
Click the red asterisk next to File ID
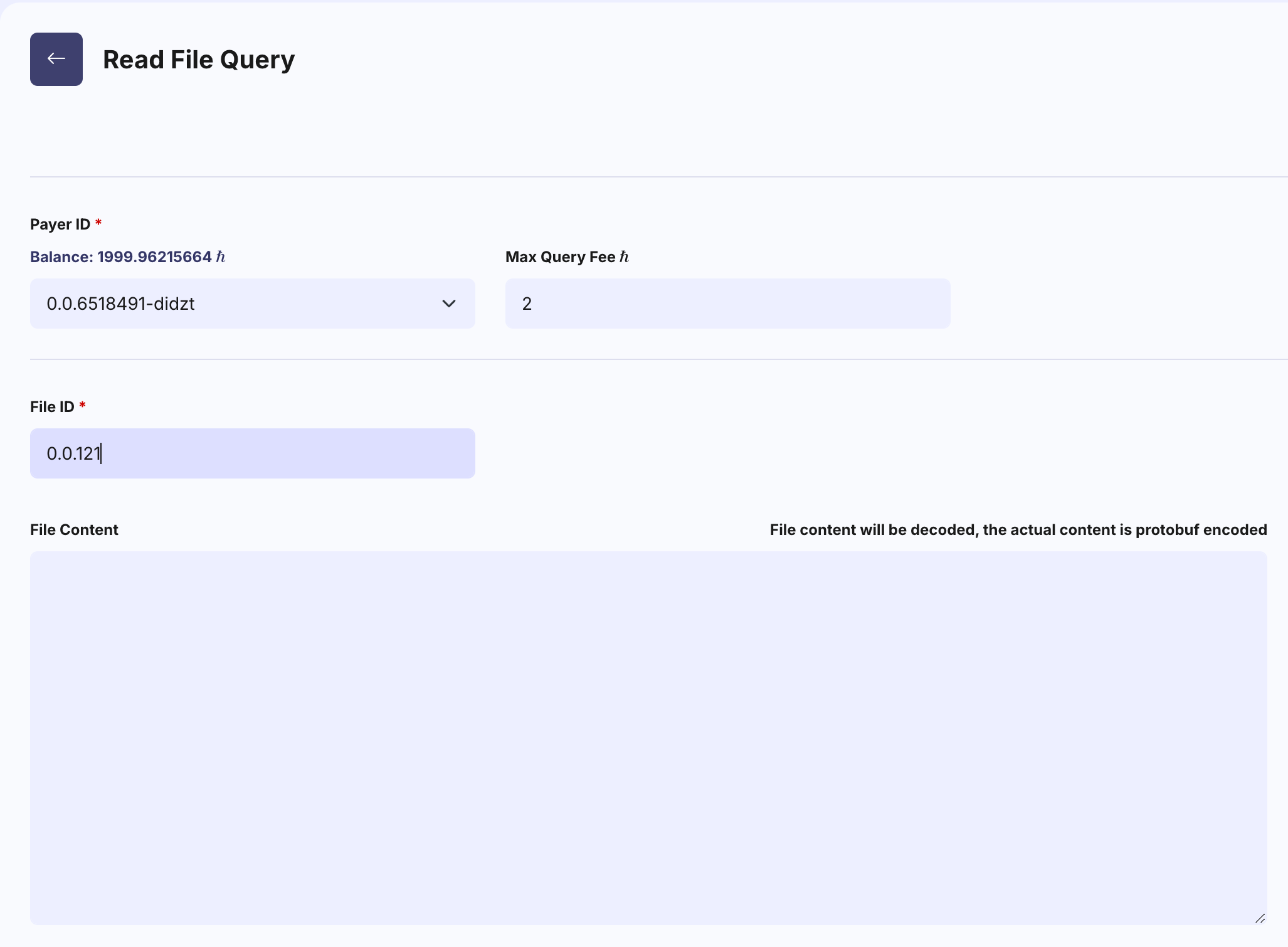[x=83, y=405]
